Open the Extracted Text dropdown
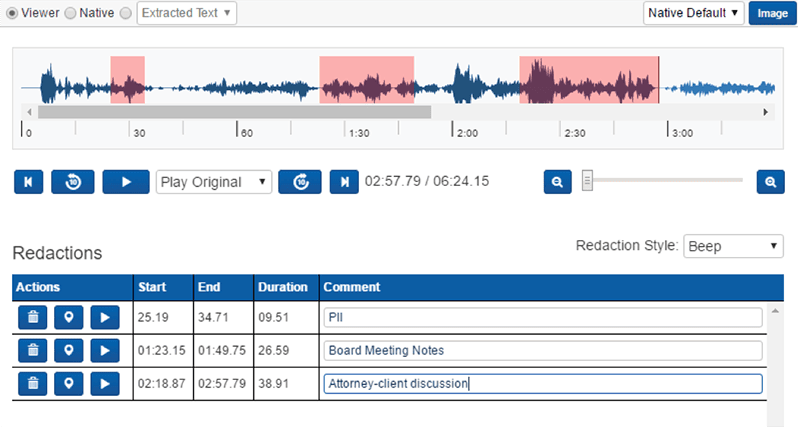The image size is (798, 427). [x=187, y=13]
